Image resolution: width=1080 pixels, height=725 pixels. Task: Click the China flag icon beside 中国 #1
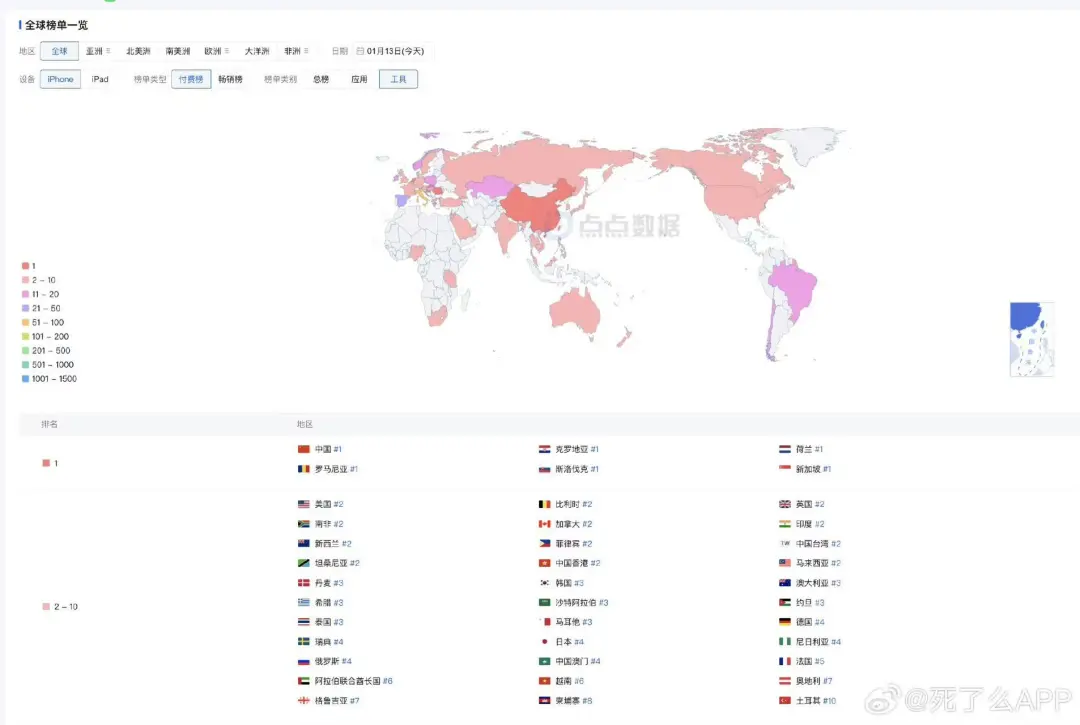pos(303,448)
